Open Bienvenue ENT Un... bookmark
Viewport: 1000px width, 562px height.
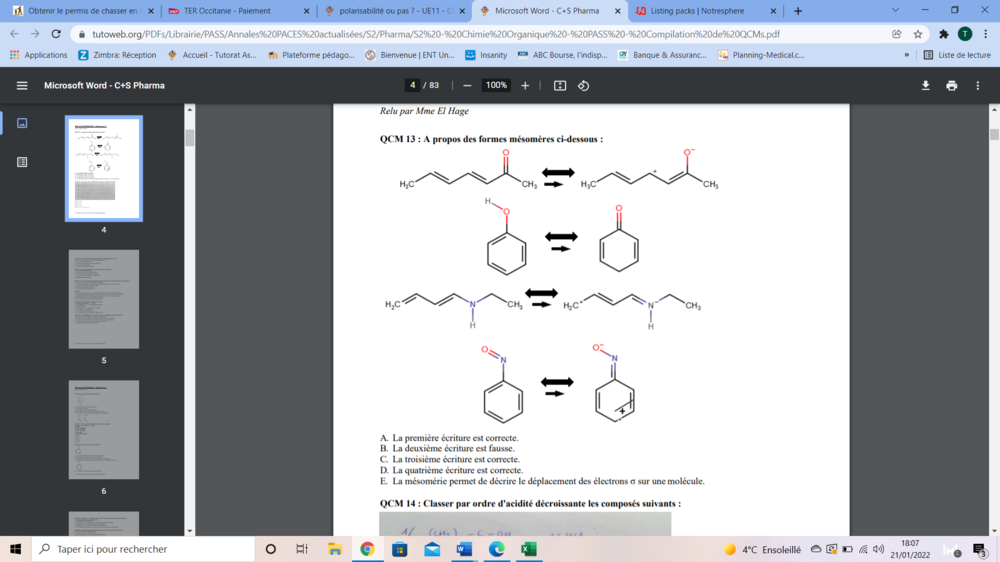[410, 55]
